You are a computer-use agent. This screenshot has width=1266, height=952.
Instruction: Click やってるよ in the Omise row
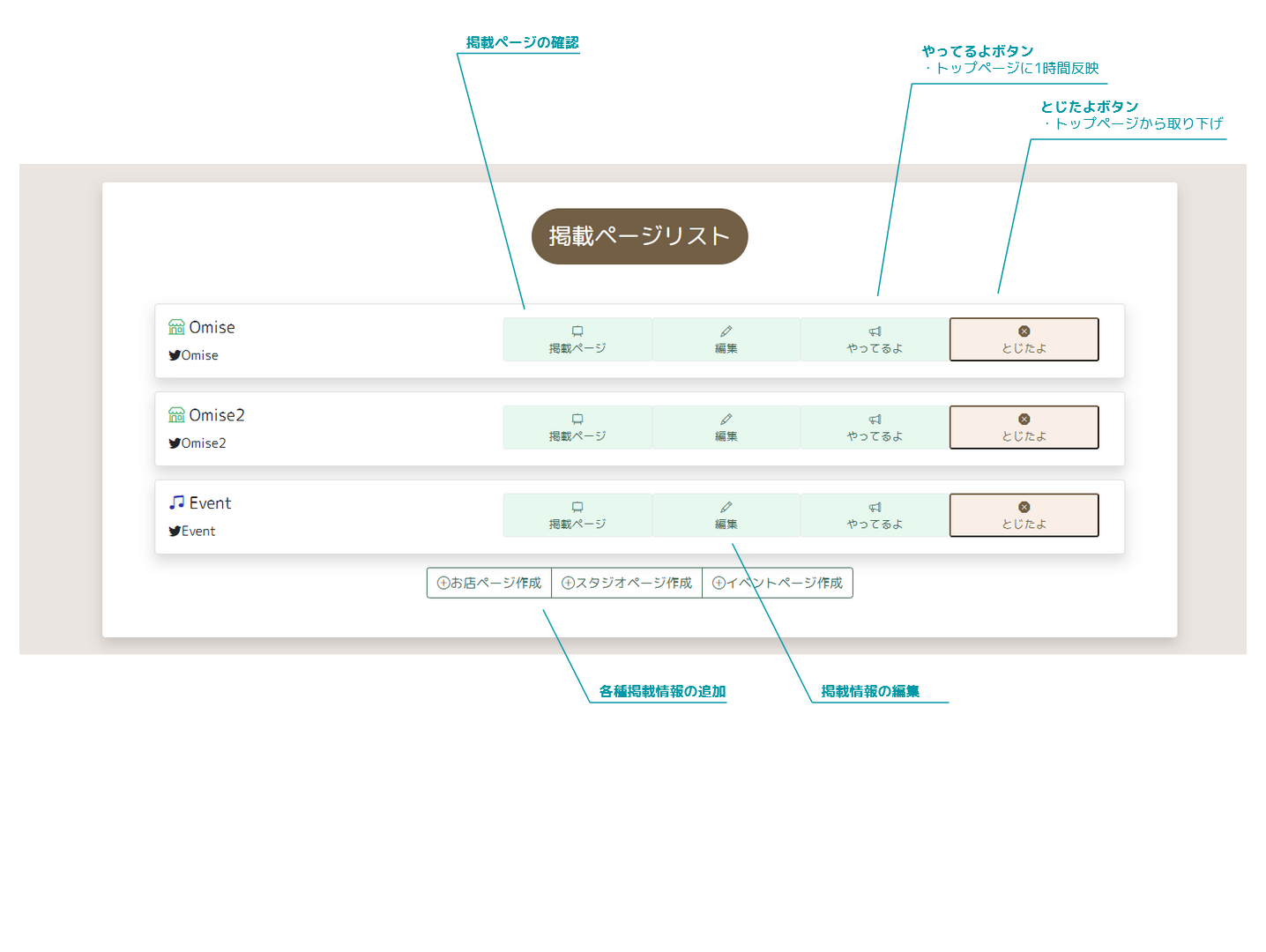[x=875, y=339]
